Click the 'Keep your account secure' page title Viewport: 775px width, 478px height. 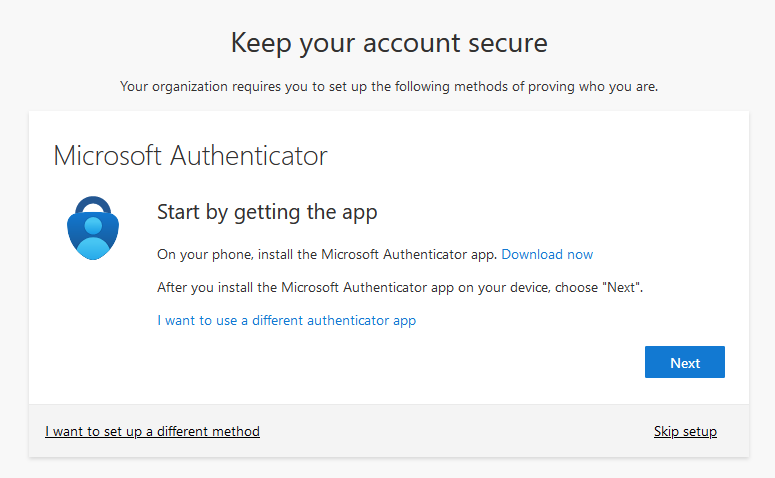pyautogui.click(x=389, y=43)
